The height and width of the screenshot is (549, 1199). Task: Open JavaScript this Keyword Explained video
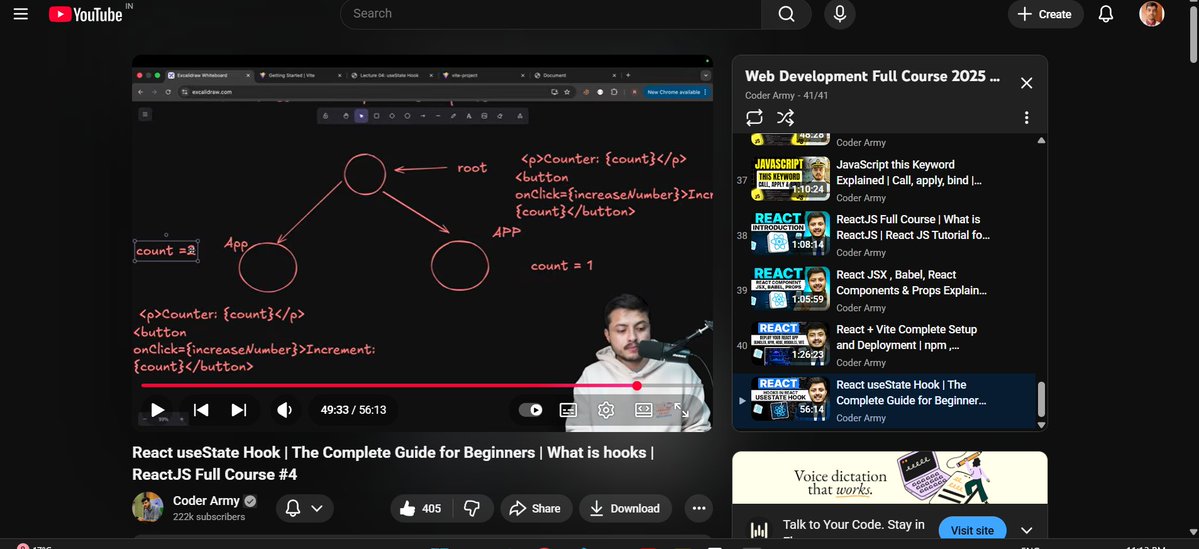point(908,172)
